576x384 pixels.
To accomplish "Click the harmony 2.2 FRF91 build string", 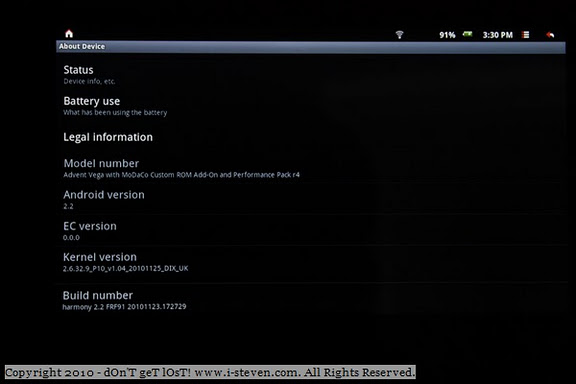I will 124,307.
